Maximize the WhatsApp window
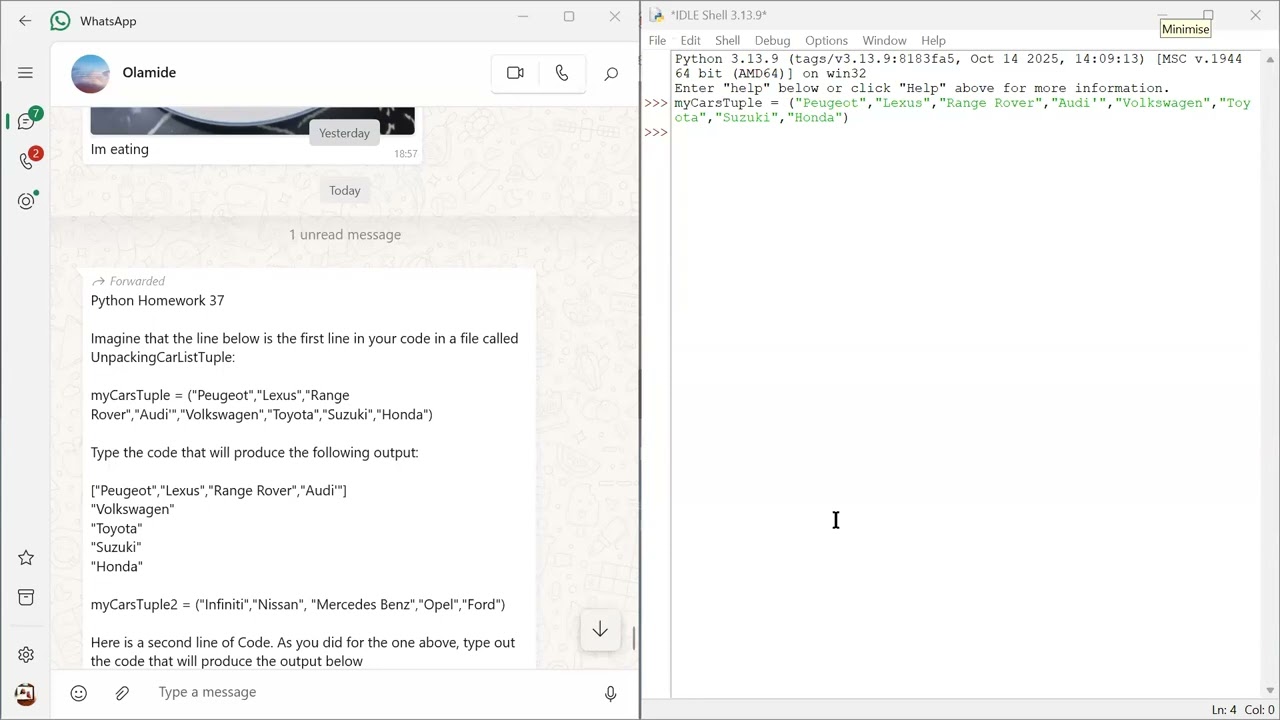The image size is (1280, 720). click(569, 17)
